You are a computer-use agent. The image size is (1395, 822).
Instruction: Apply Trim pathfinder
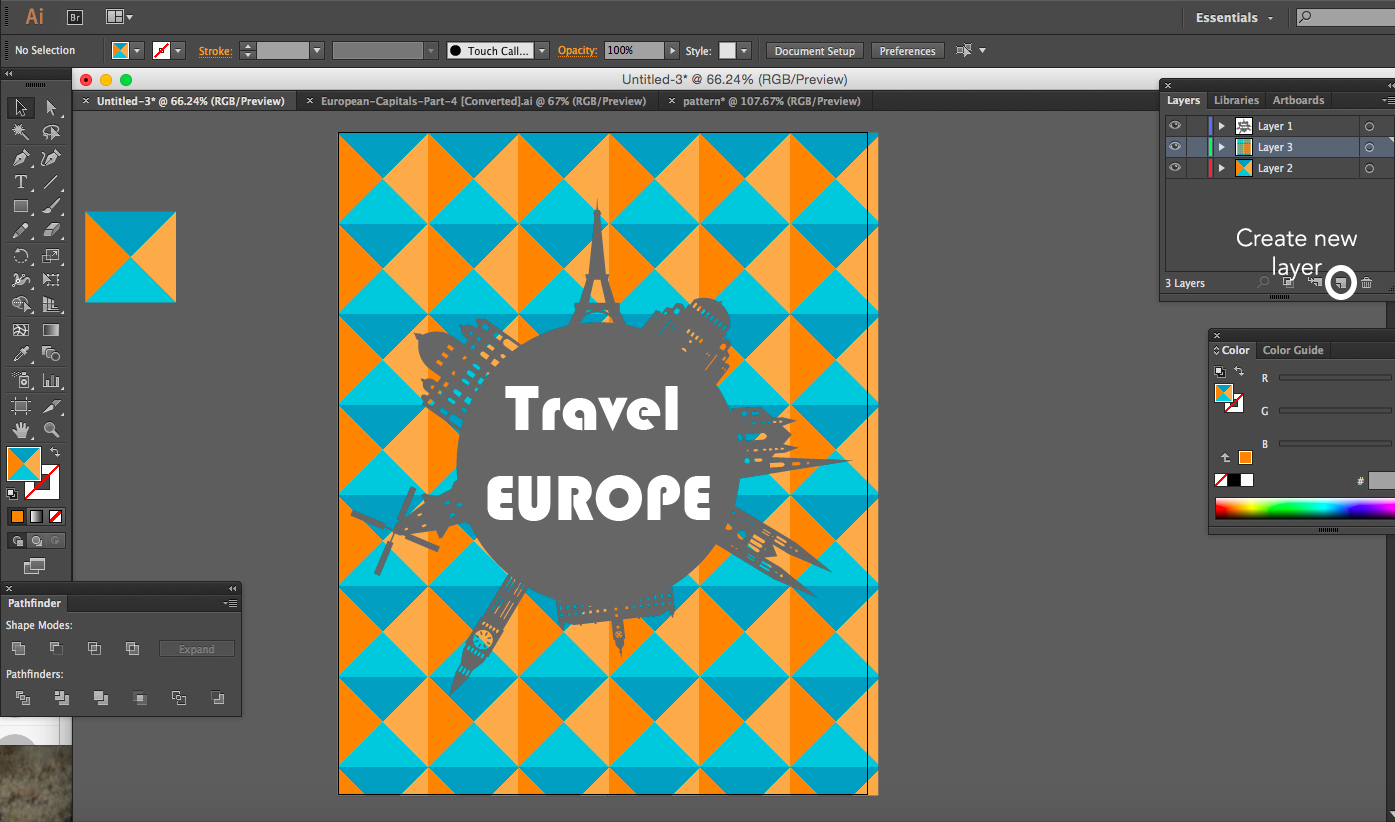(x=62, y=698)
